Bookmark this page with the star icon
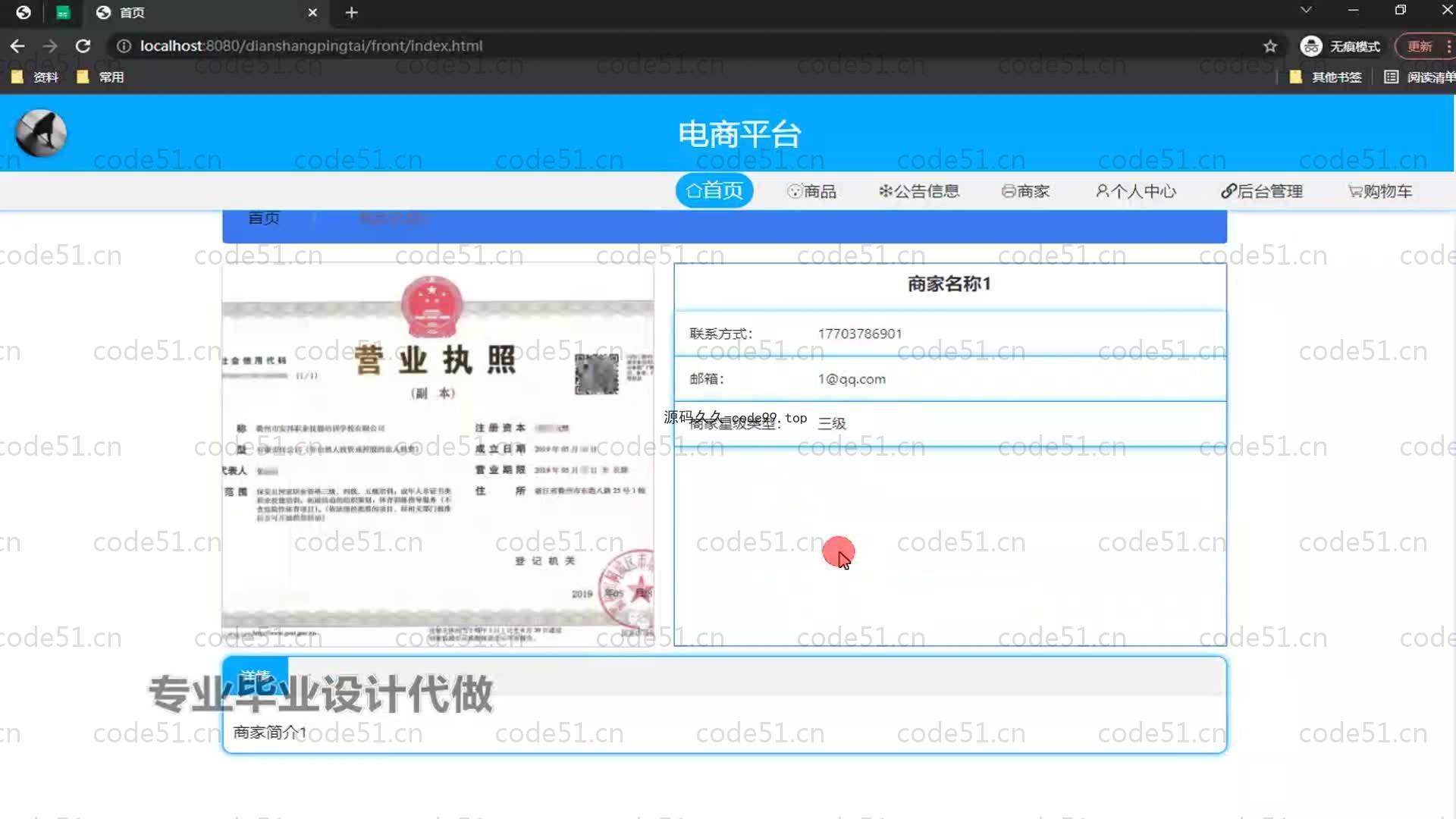This screenshot has width=1456, height=819. coord(1270,46)
